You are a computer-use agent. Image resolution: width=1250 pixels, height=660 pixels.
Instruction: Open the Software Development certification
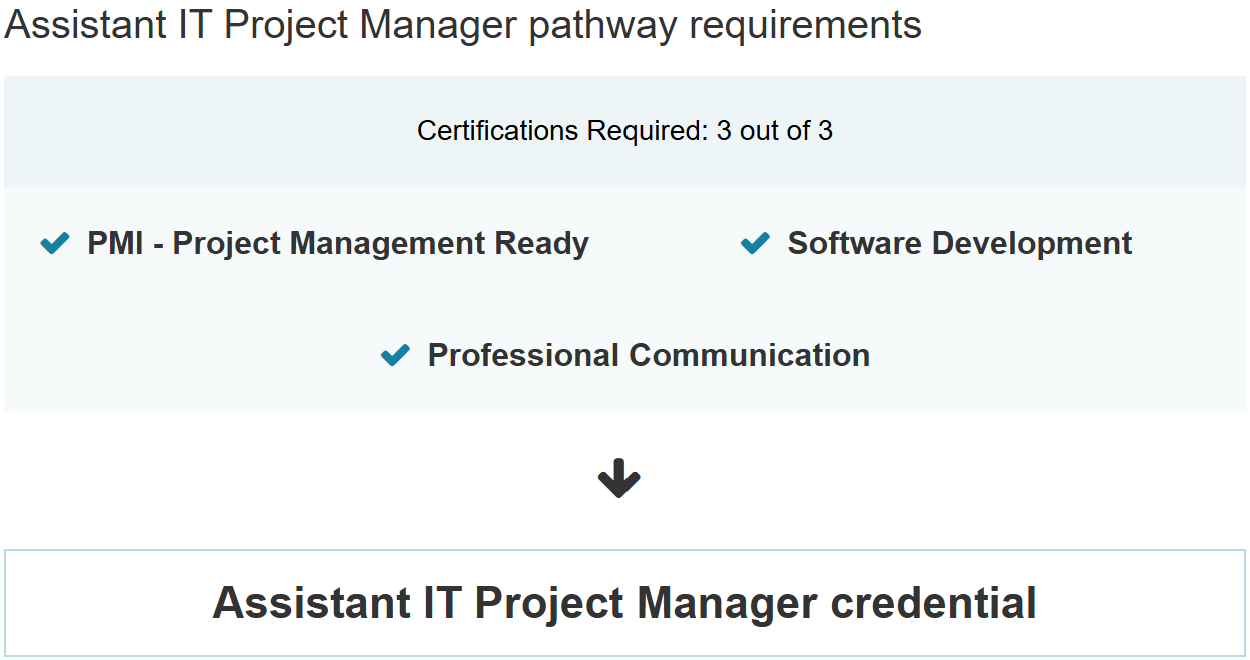pos(959,243)
